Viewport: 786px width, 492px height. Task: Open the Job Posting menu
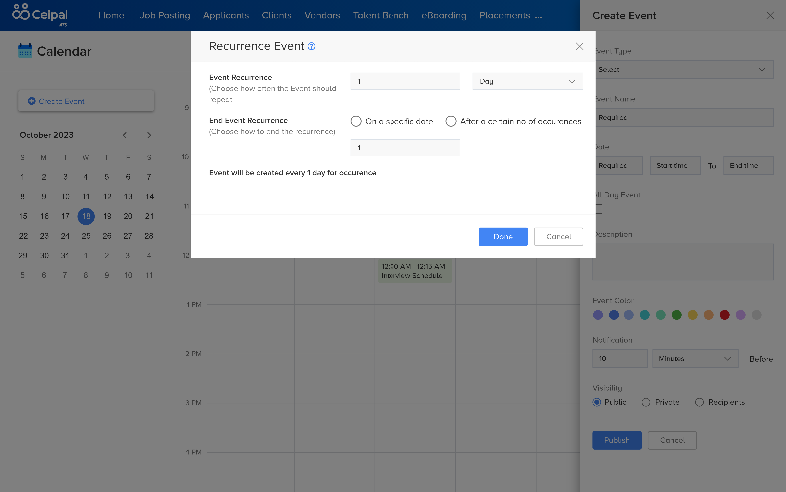(165, 15)
